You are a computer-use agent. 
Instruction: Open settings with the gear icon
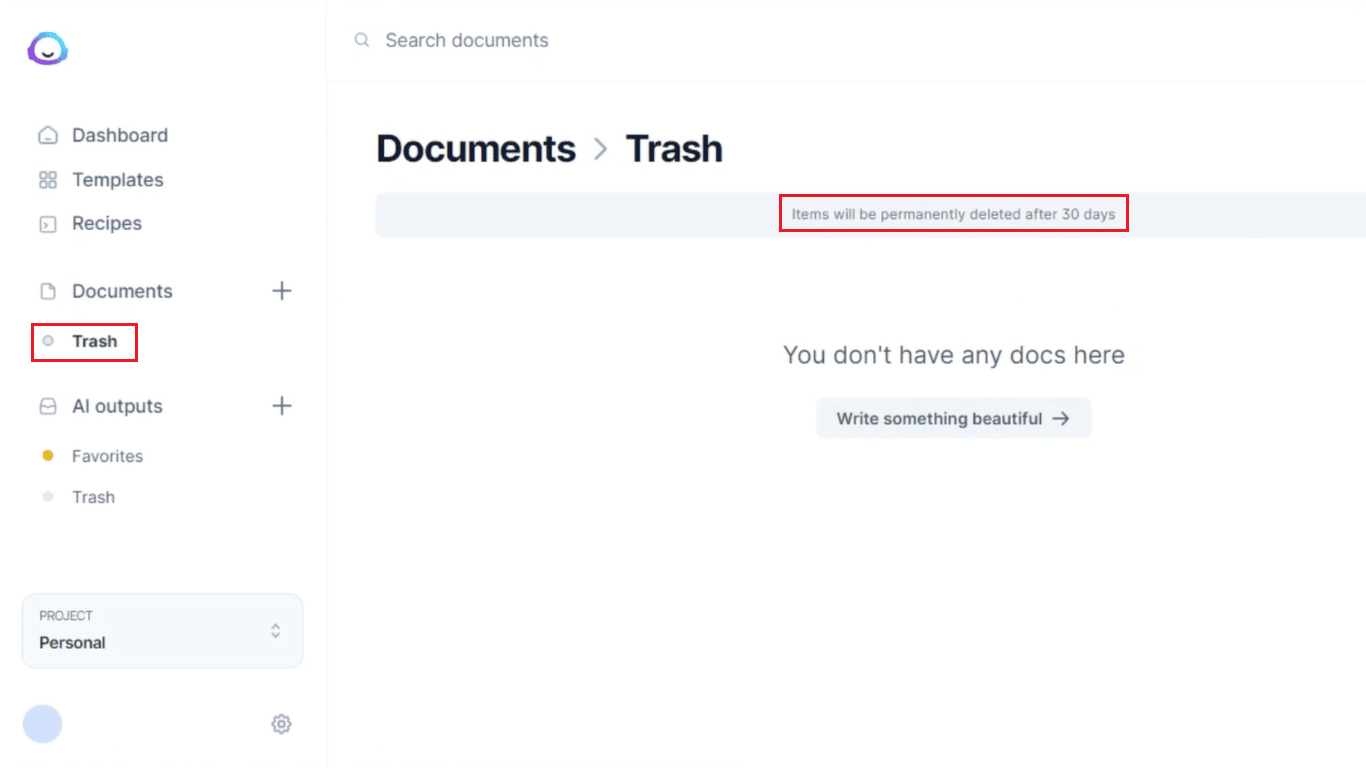click(x=281, y=724)
